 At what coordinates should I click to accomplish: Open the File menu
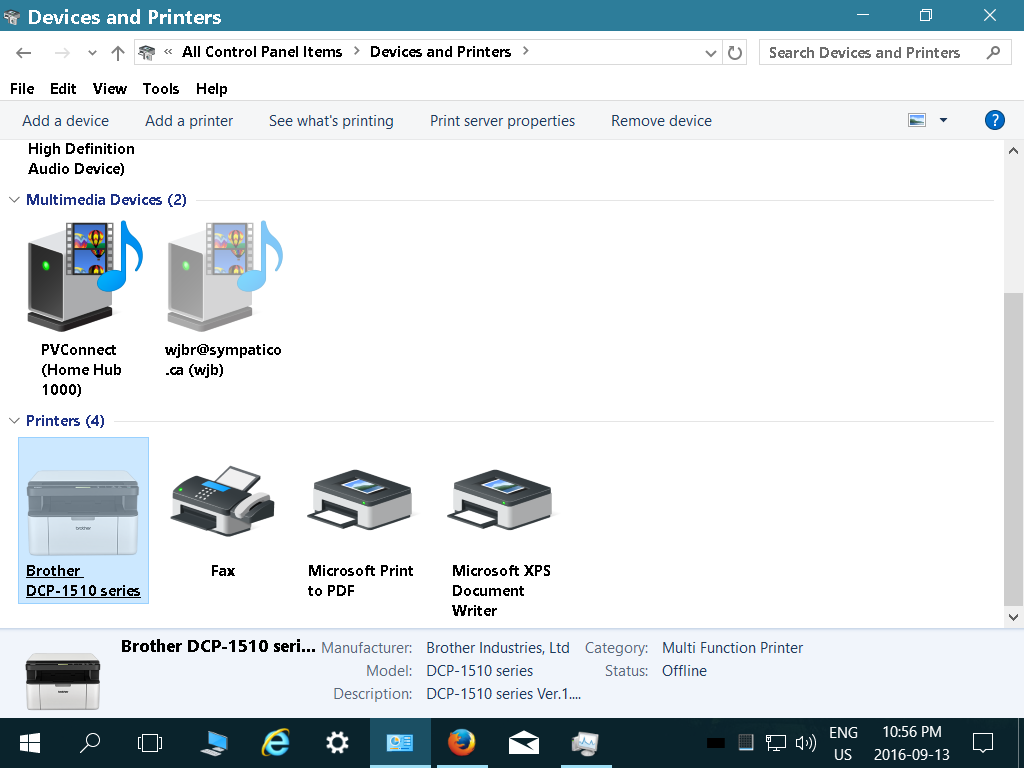[x=22, y=89]
